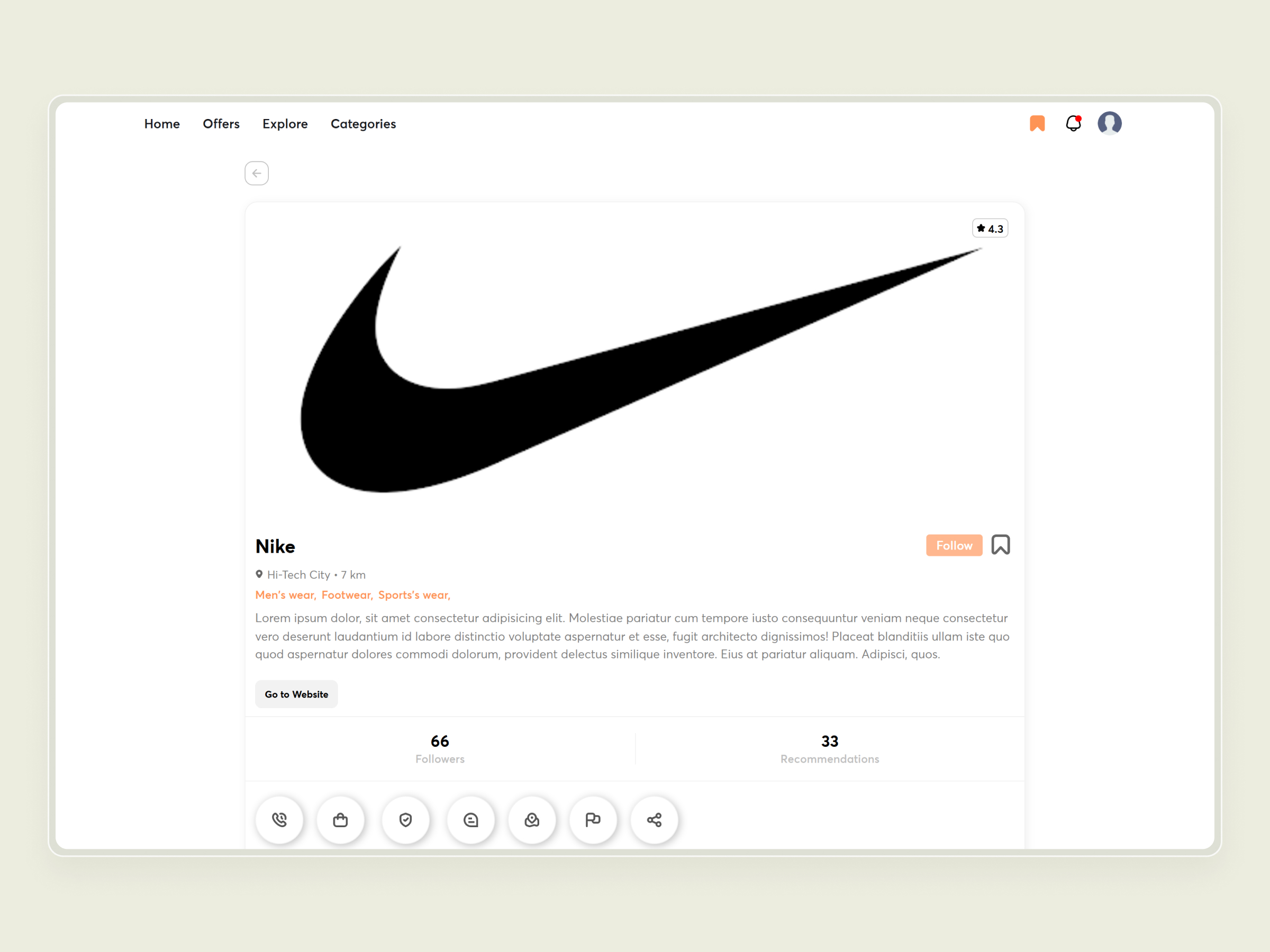Open saved bookmarks from the top bar

1037,123
